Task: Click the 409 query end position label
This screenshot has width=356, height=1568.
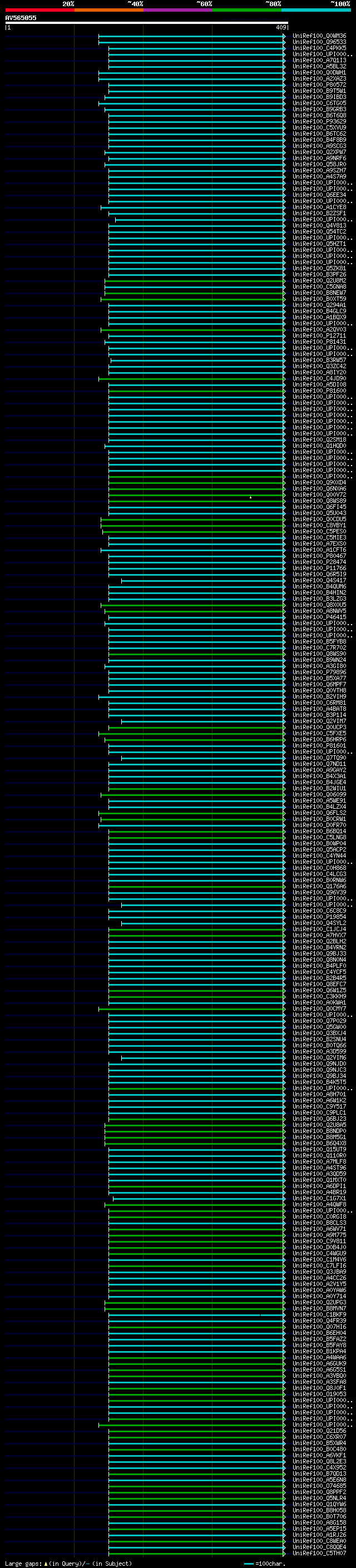Action: click(280, 27)
